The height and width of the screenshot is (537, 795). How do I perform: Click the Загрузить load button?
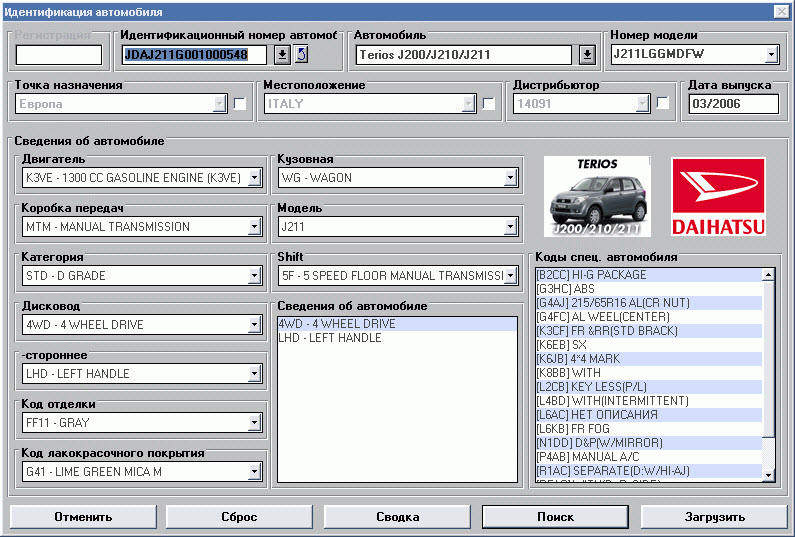(x=714, y=517)
